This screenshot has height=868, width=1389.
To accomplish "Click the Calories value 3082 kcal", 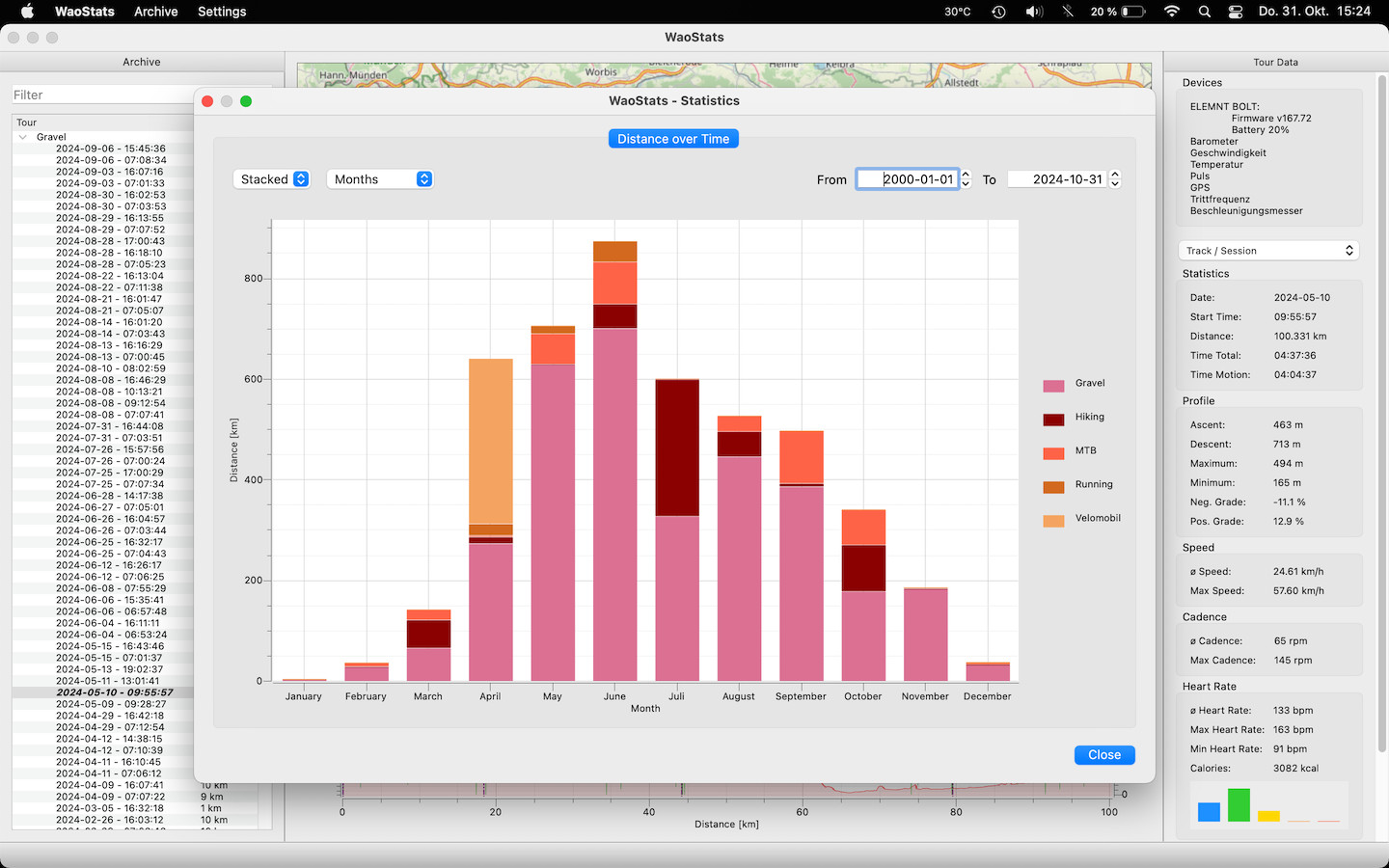I will coord(1295,769).
